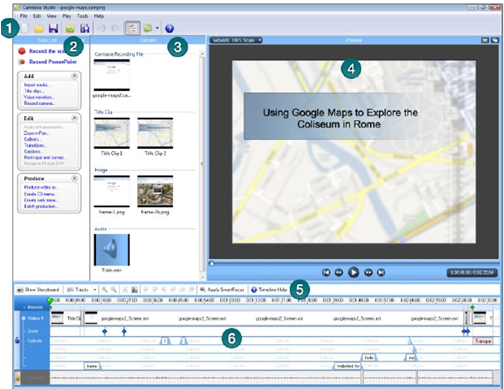Click the timeline zoom out magnifier icon
The image size is (504, 389).
point(114,290)
